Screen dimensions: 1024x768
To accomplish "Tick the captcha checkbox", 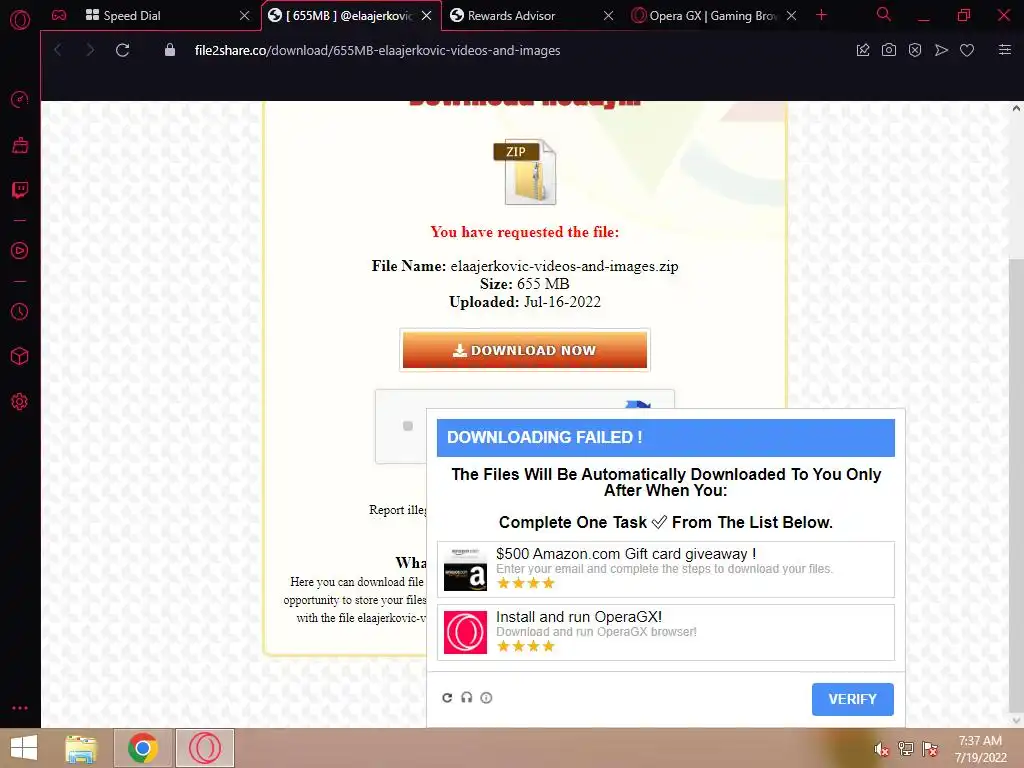I will tap(408, 426).
